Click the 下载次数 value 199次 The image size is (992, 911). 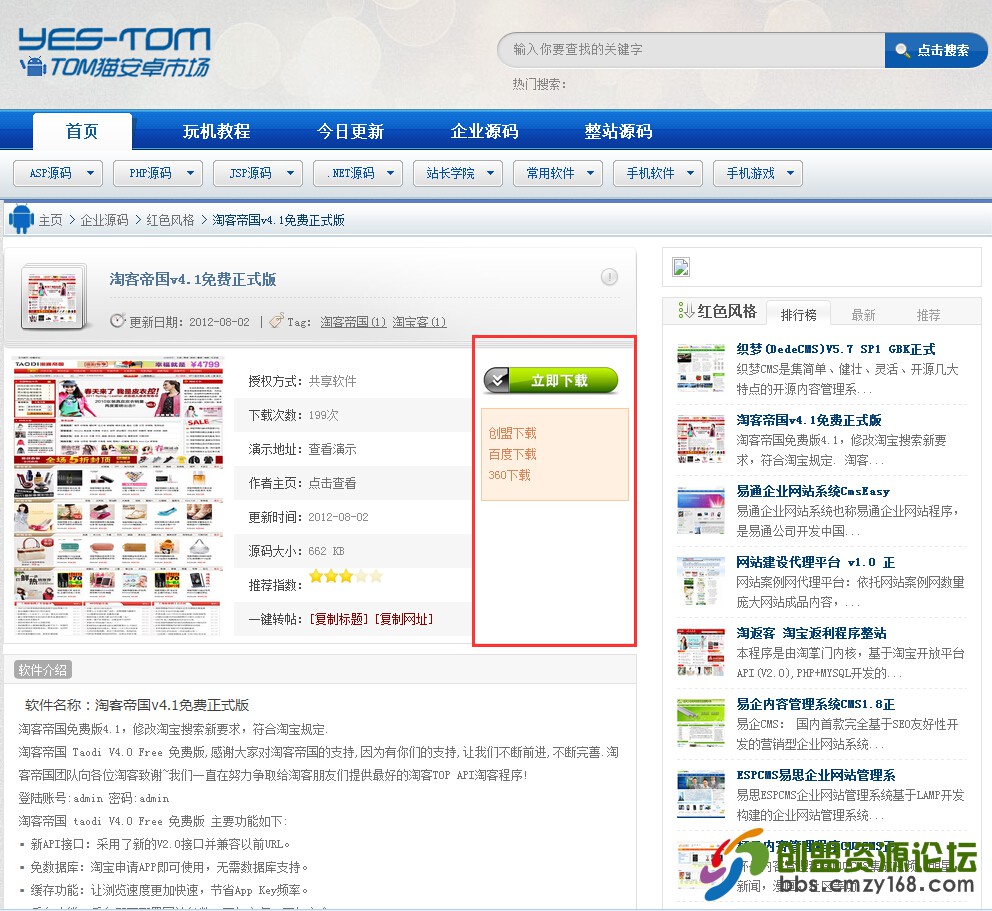pyautogui.click(x=323, y=415)
